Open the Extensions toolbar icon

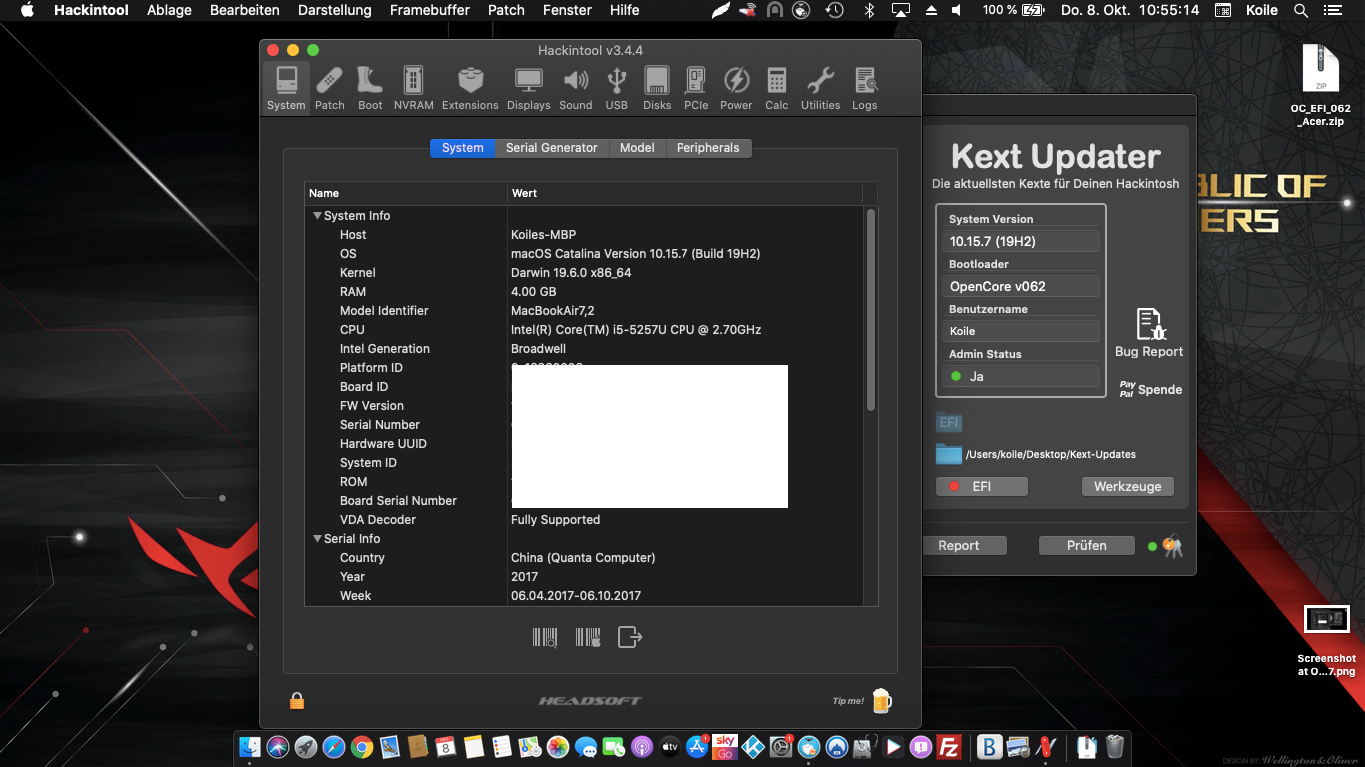(x=470, y=88)
